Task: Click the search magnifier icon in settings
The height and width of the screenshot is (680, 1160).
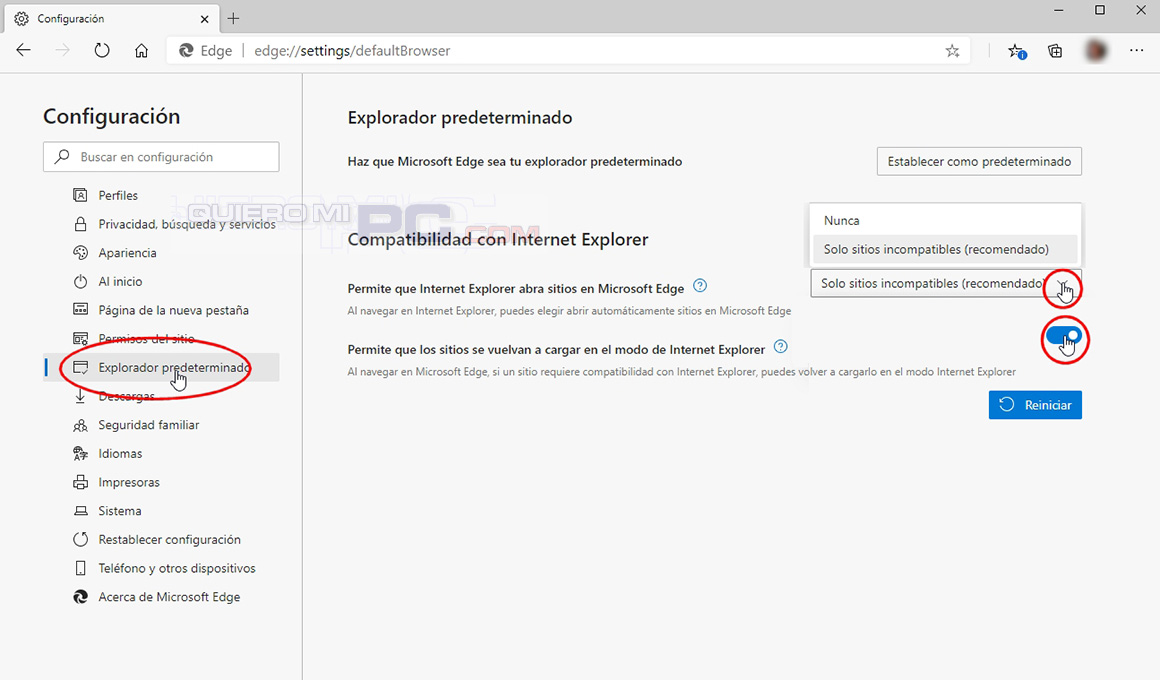Action: [x=63, y=156]
